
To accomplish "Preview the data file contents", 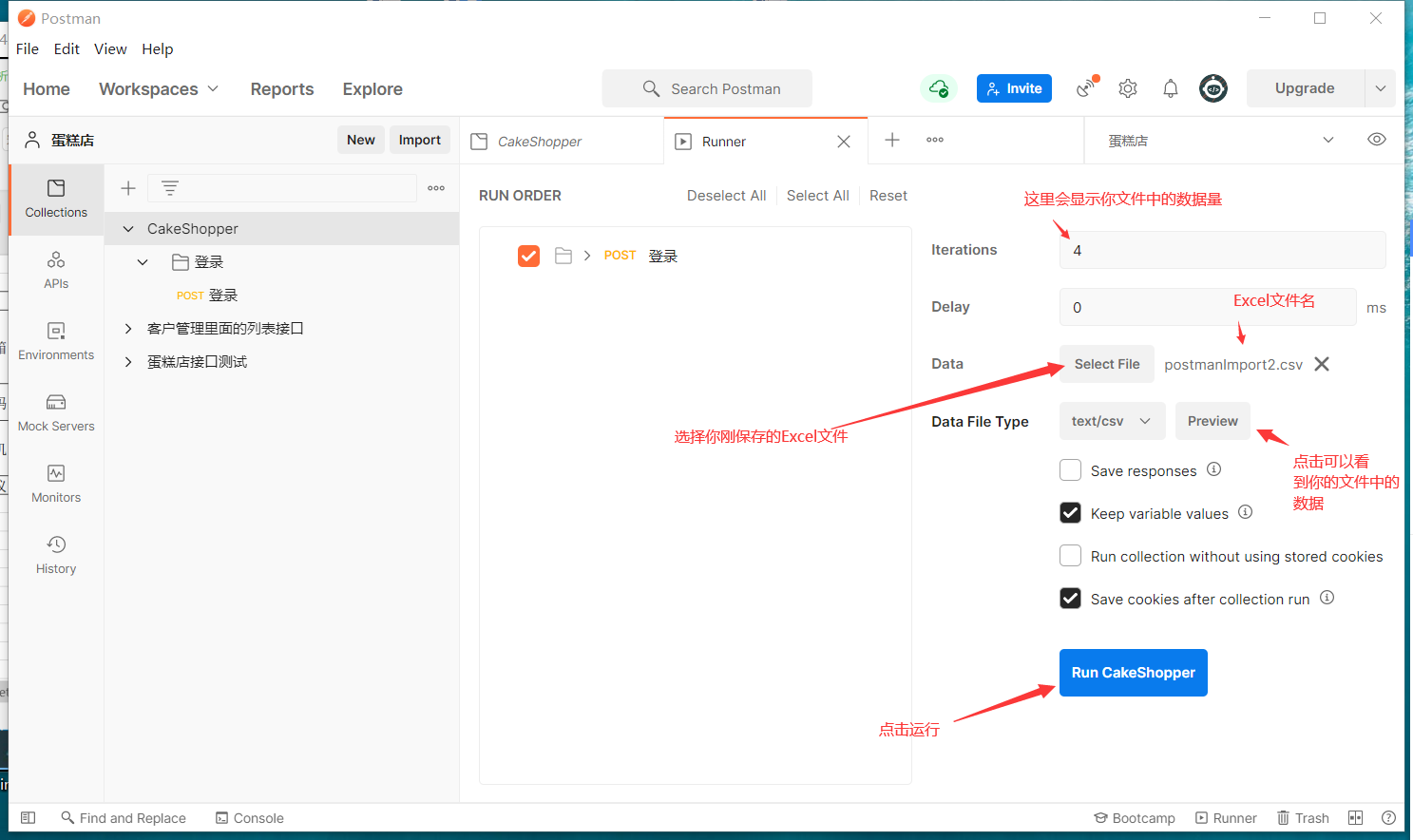I will click(1213, 421).
